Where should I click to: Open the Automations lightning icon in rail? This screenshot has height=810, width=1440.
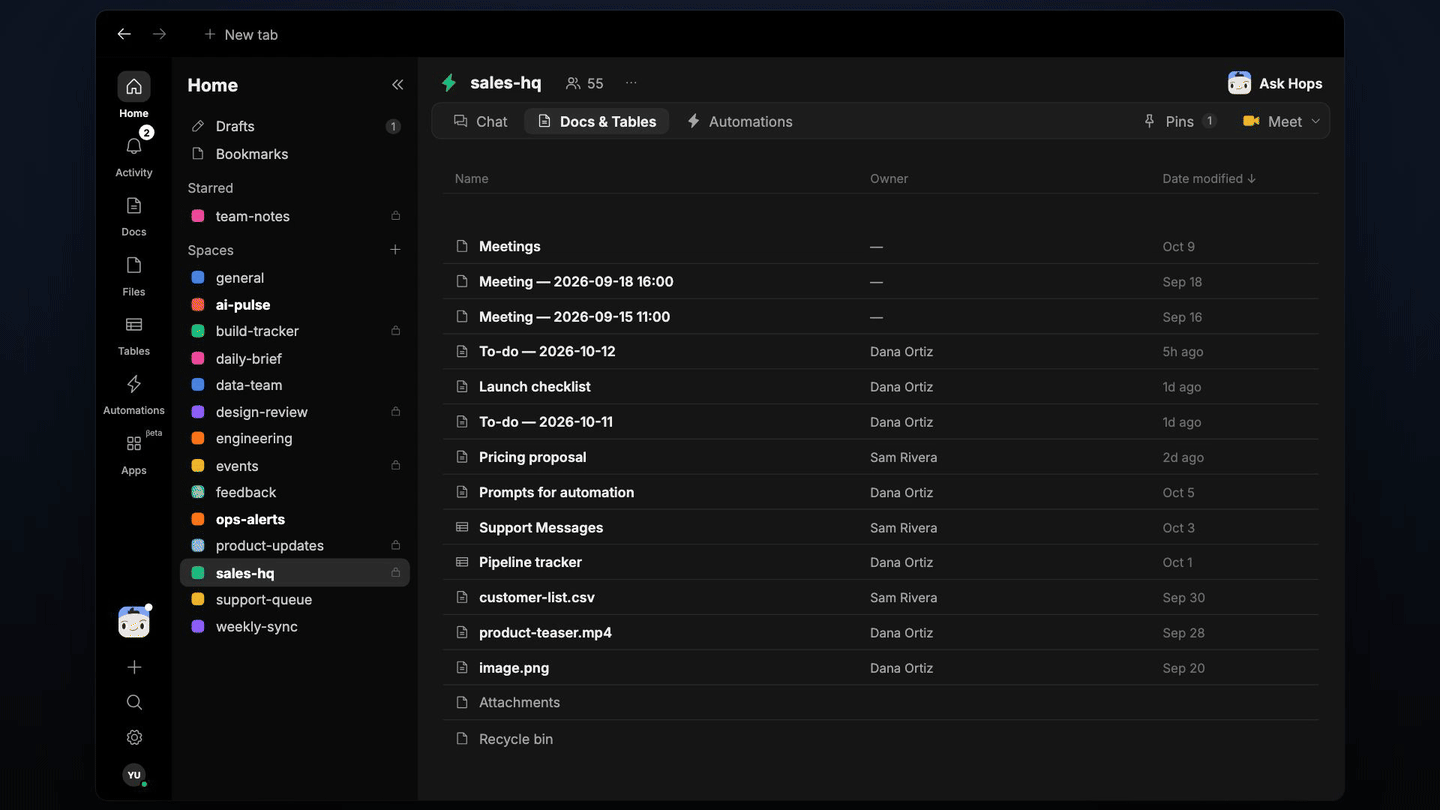pos(134,384)
